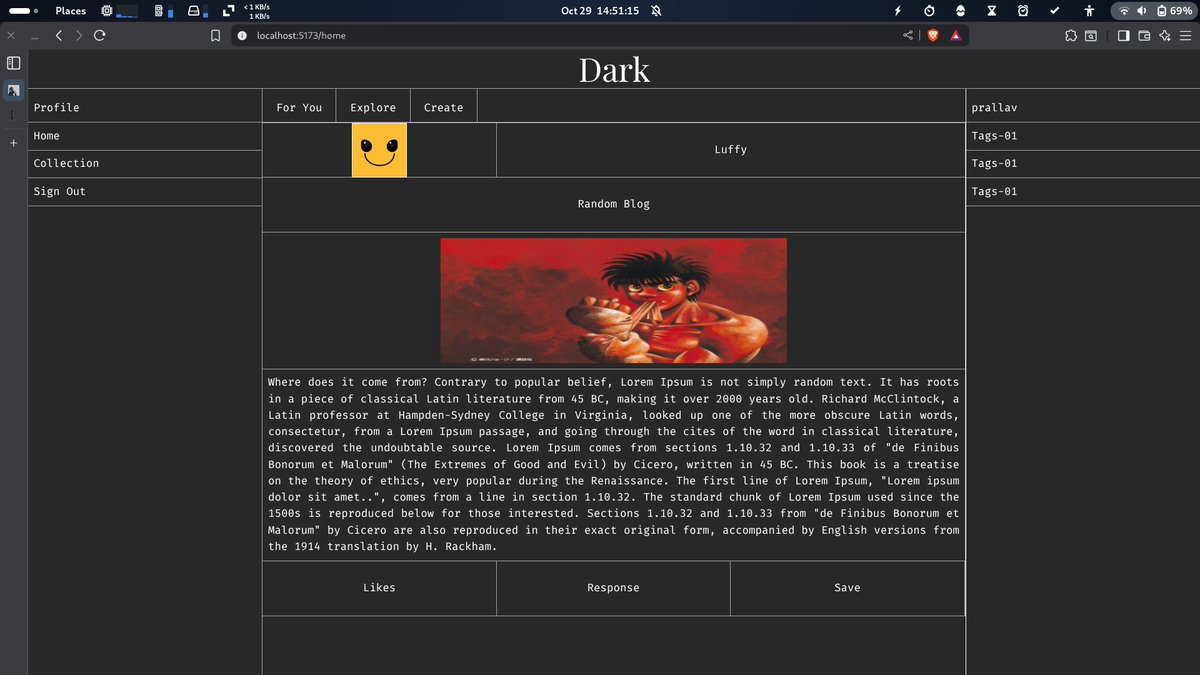The image size is (1200, 675).
Task: Open the site information icon beside the URL
Action: pyautogui.click(x=241, y=35)
